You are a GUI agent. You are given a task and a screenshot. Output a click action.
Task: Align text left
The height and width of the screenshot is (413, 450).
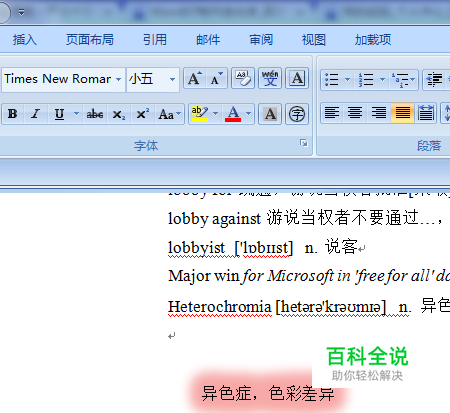332,113
